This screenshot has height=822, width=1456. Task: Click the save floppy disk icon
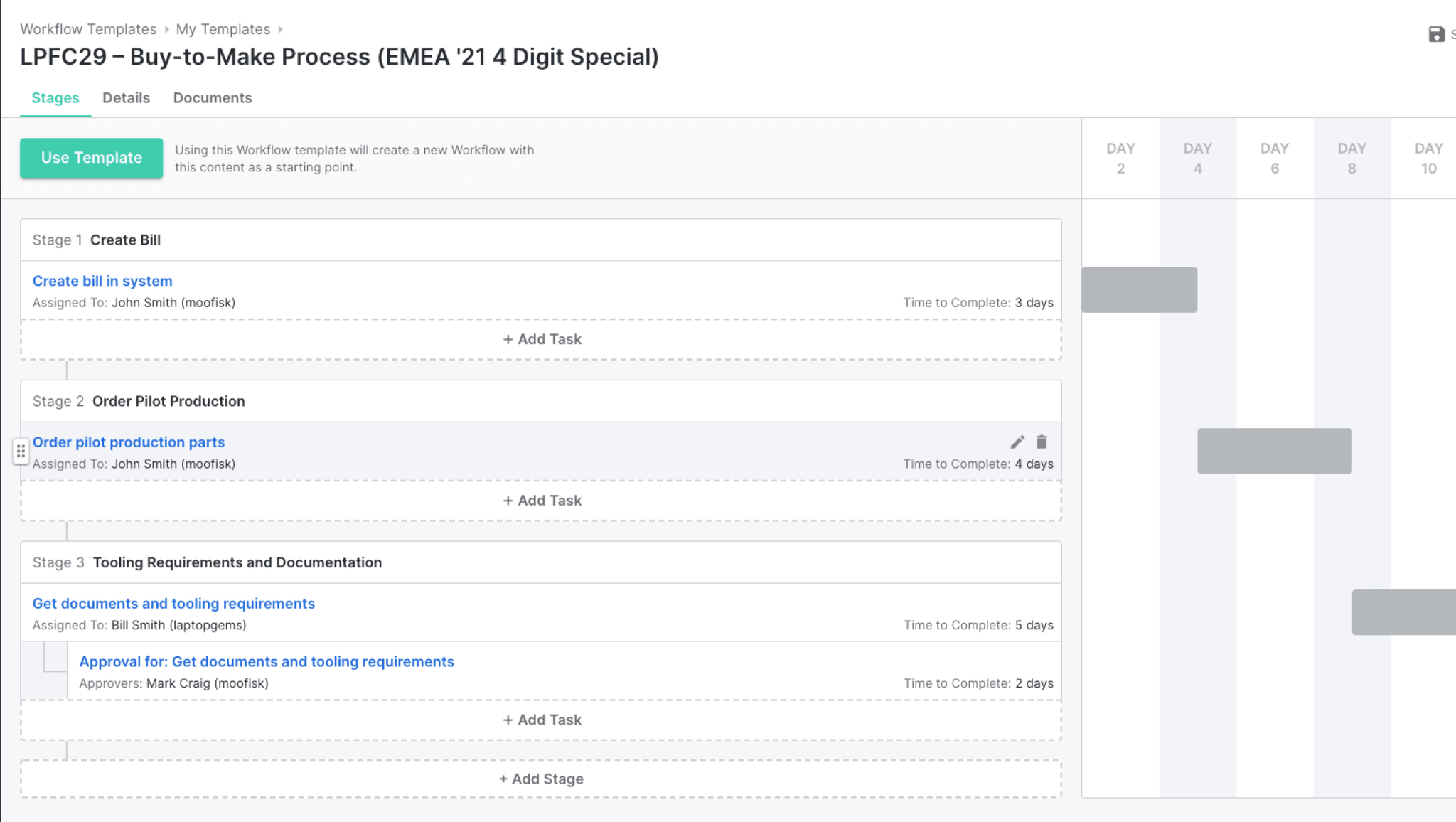pos(1436,34)
